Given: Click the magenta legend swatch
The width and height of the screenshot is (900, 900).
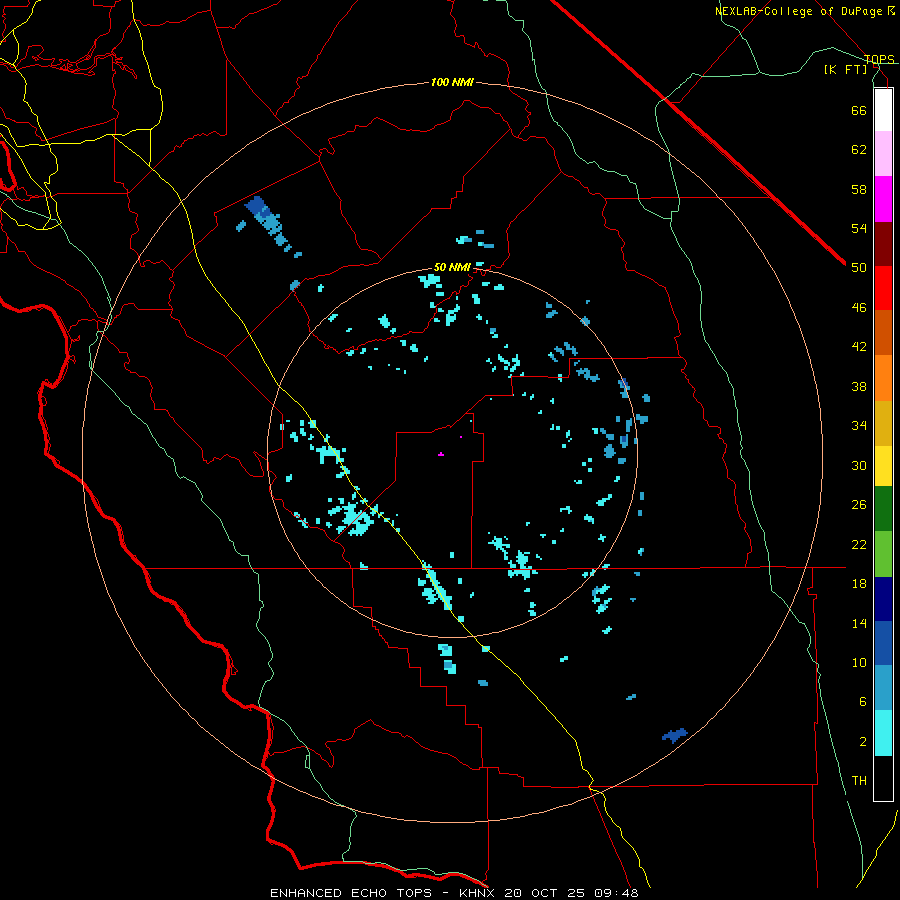Looking at the screenshot, I should 883,199.
